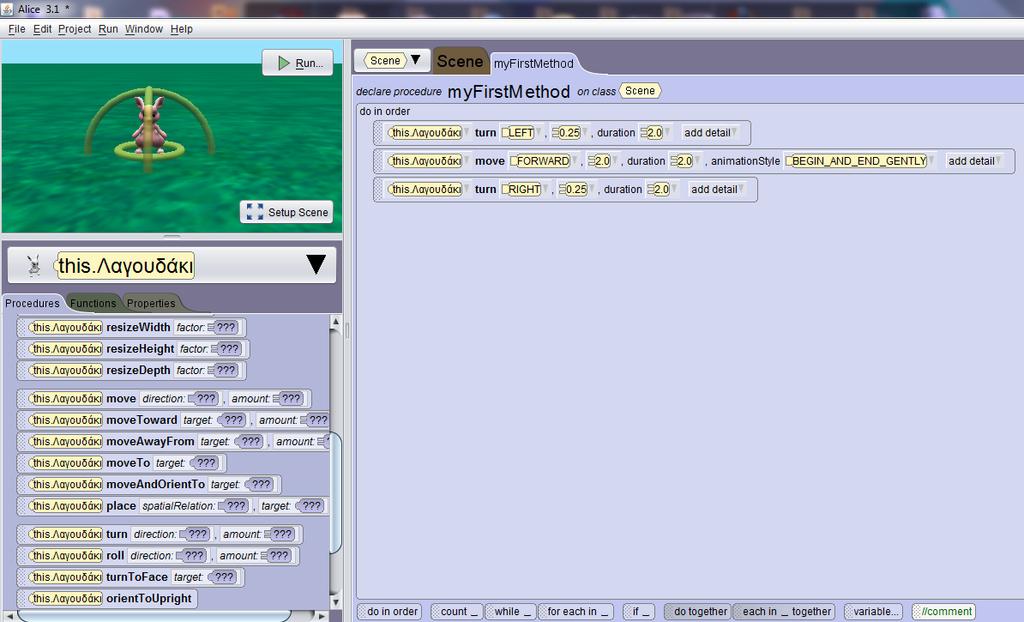This screenshot has width=1024, height=622.
Task: Open the FORWARD direction dropdown
Action: (x=543, y=161)
